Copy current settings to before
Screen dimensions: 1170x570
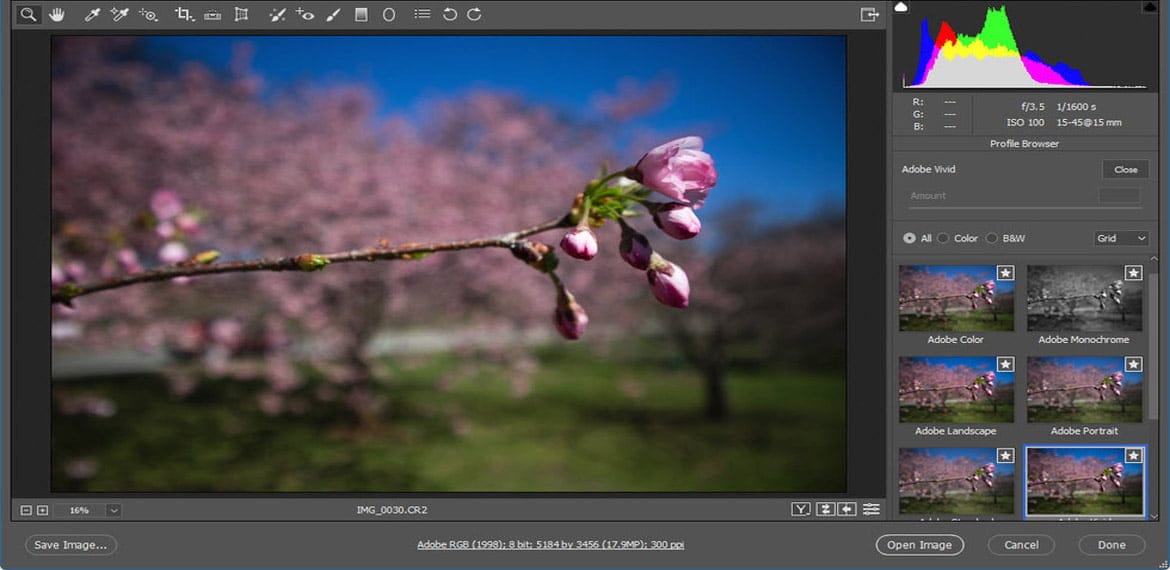pyautogui.click(x=847, y=510)
